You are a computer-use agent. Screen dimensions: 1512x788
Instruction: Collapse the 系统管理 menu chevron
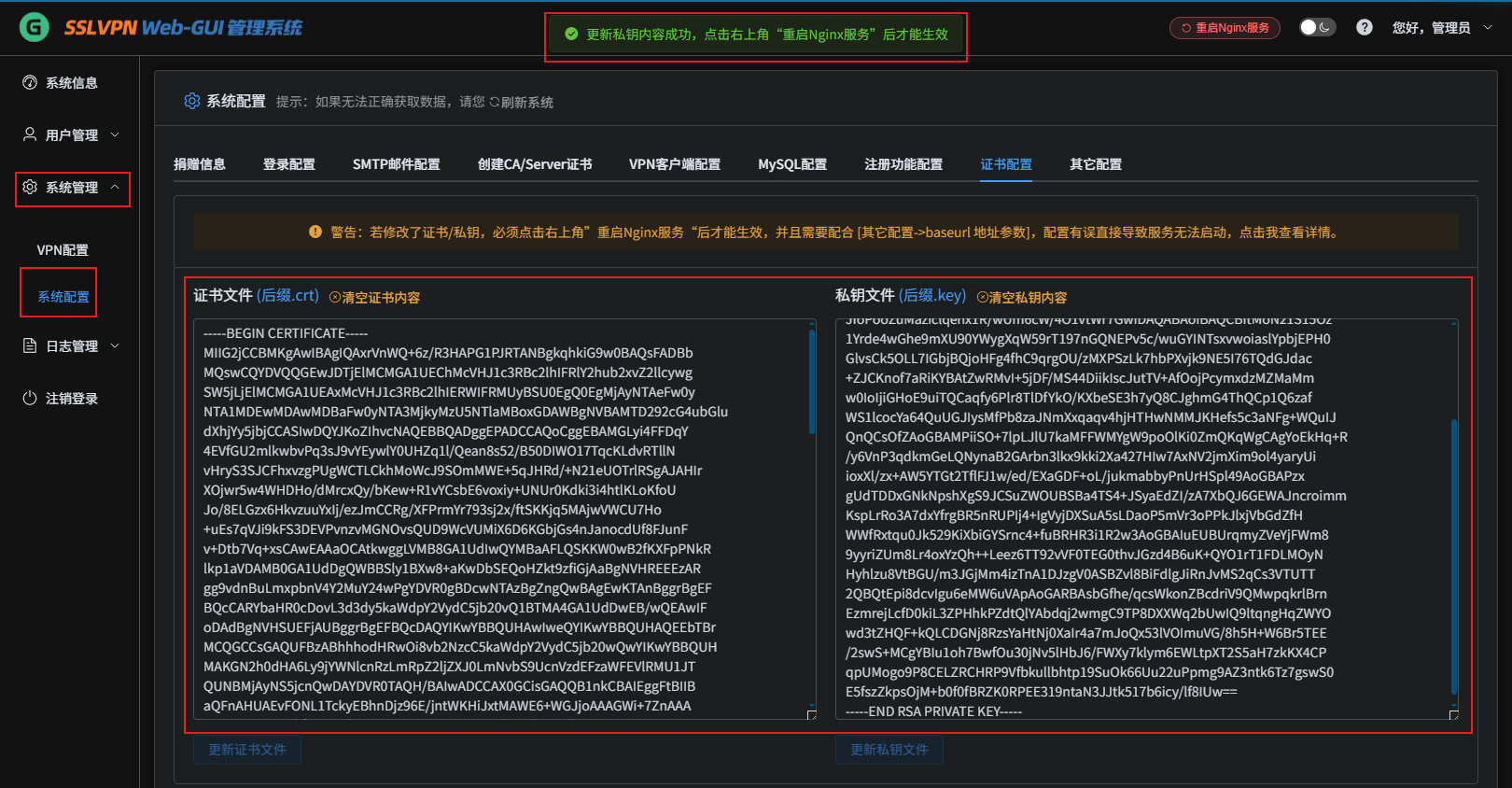click(115, 187)
